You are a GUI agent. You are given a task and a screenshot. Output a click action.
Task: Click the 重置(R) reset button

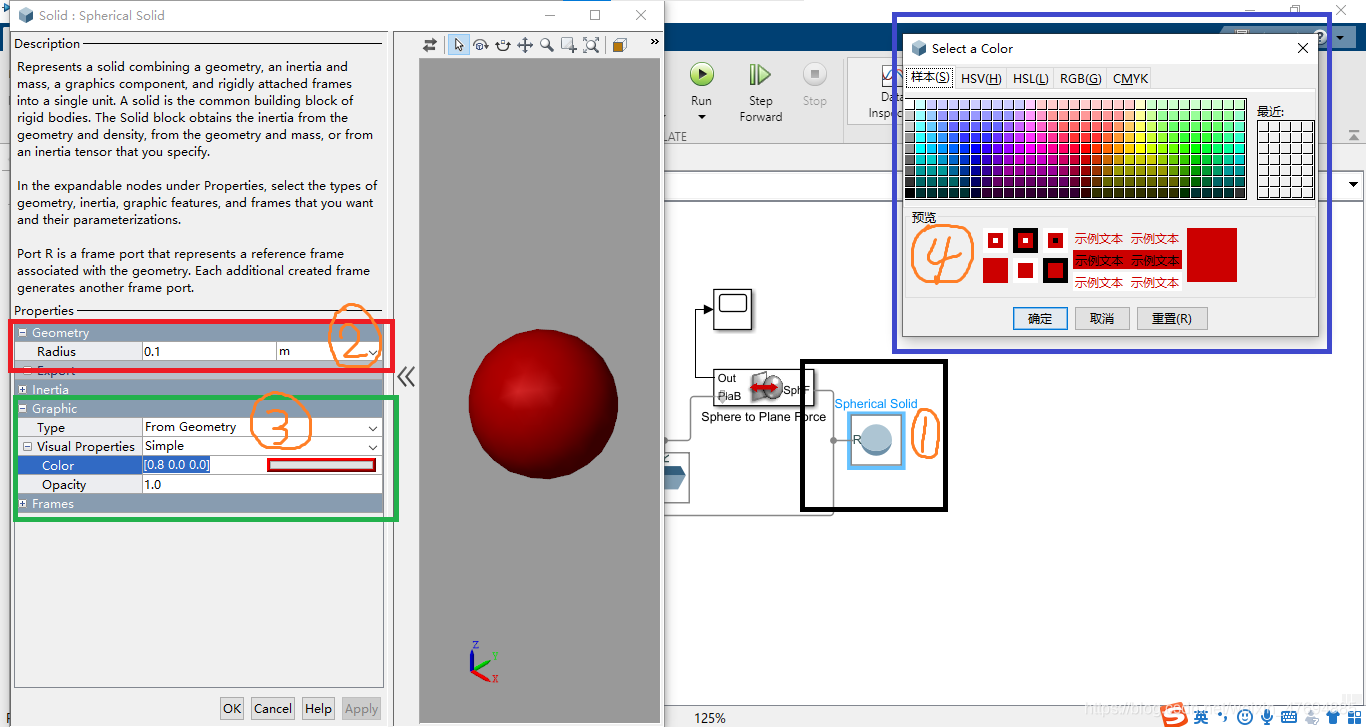coord(1171,318)
